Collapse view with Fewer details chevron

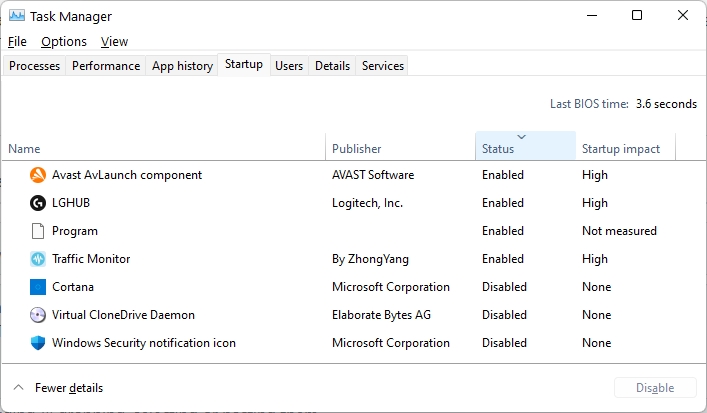coord(18,387)
